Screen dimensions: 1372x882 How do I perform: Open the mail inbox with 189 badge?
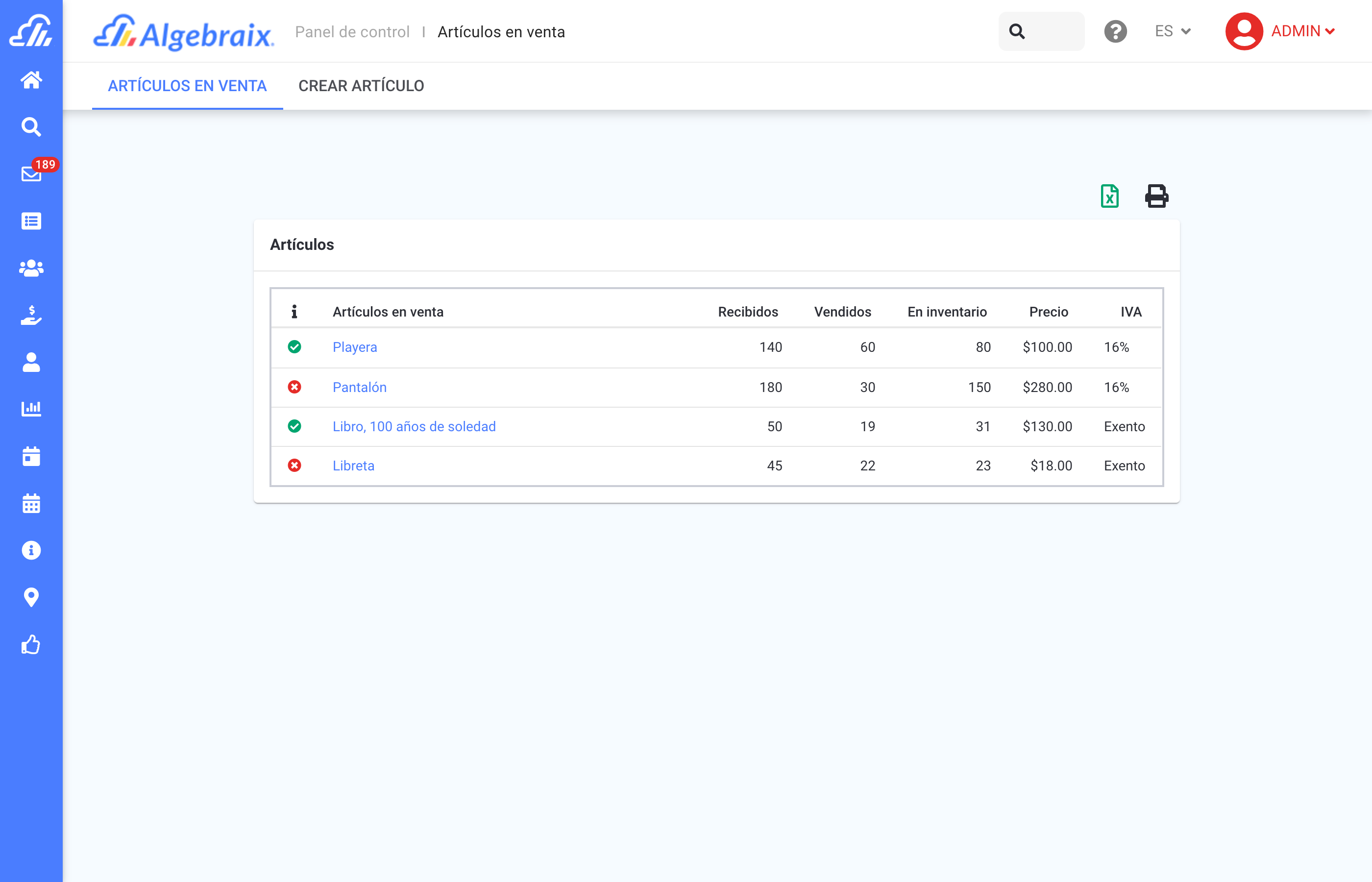coord(31,173)
